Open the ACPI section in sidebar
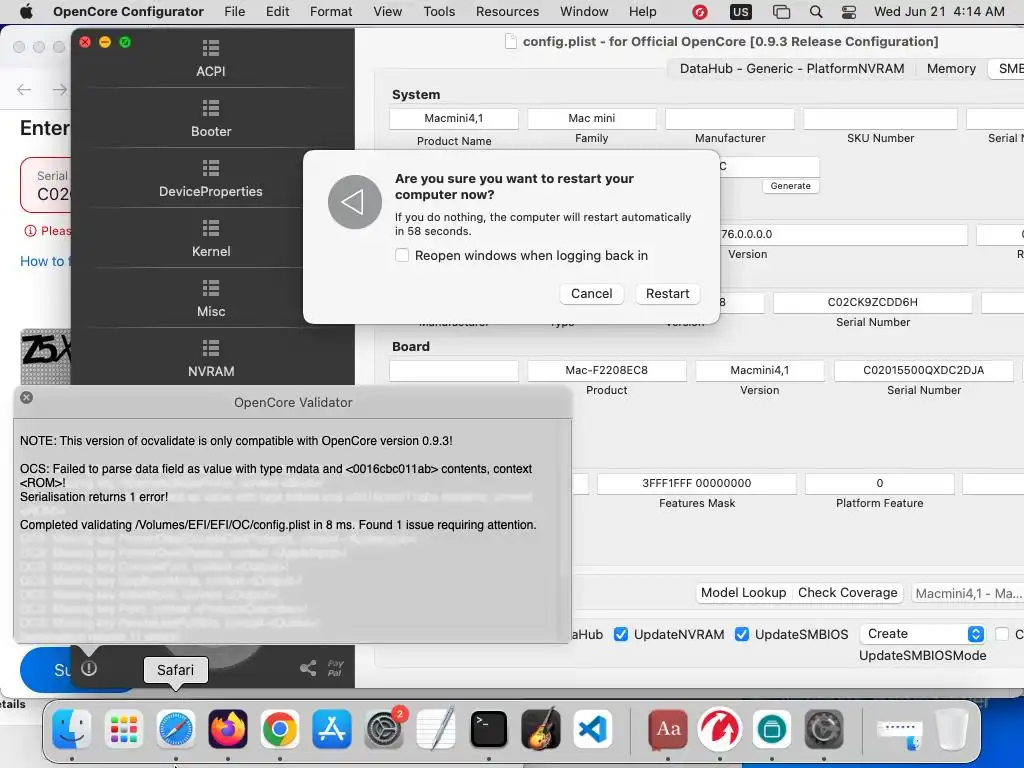 210,58
